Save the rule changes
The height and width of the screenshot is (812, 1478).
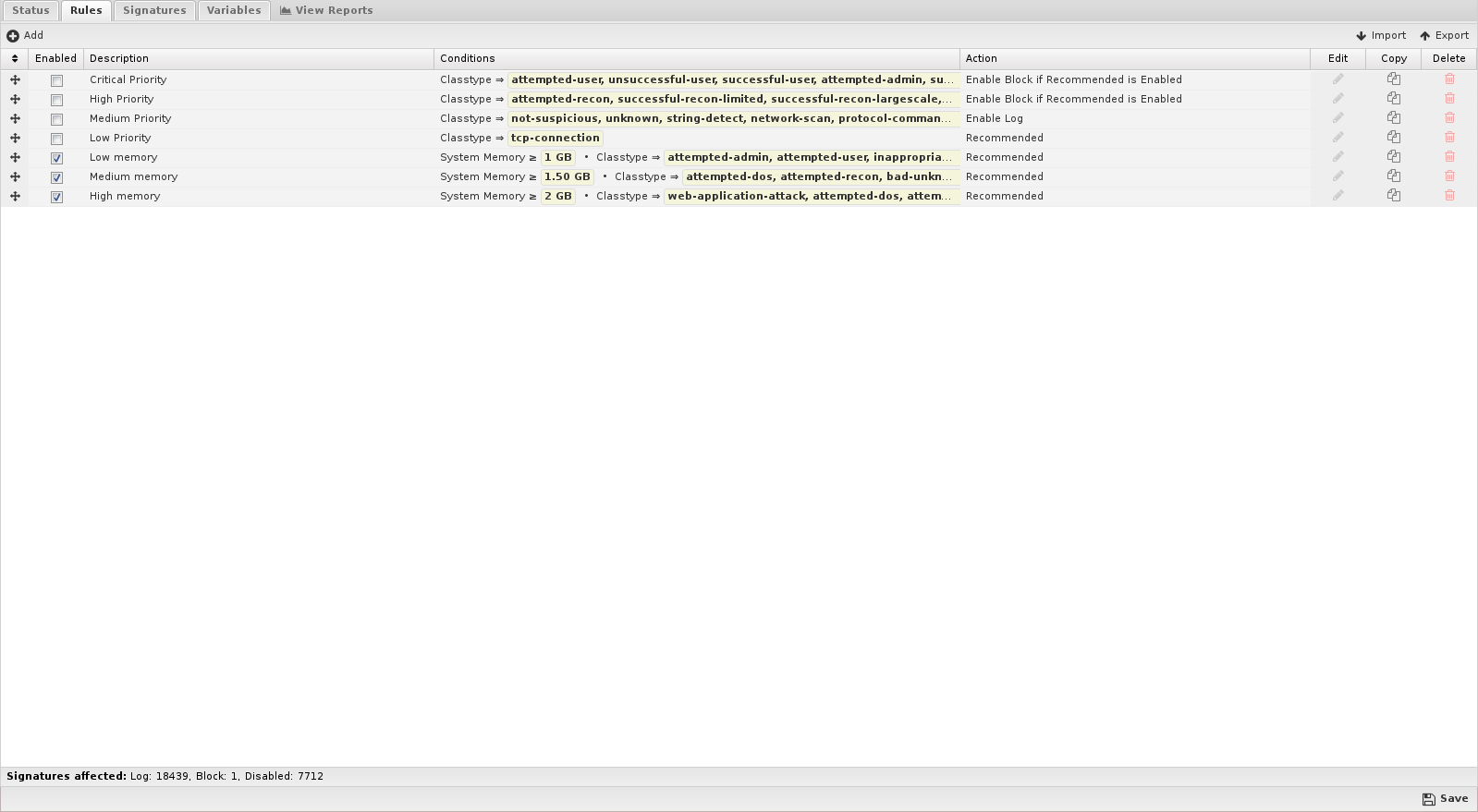click(1445, 799)
